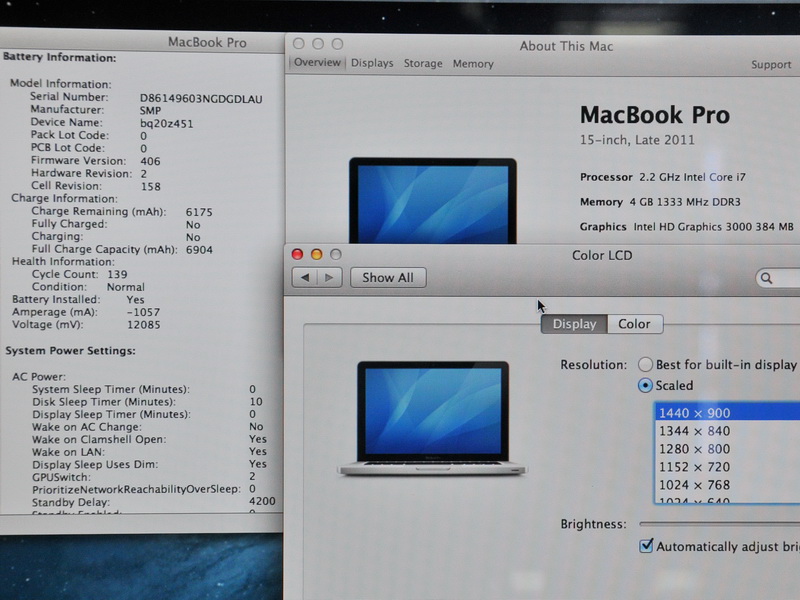Viewport: 800px width, 600px height.
Task: Click the search field in Color LCD toolbar
Action: click(x=778, y=278)
